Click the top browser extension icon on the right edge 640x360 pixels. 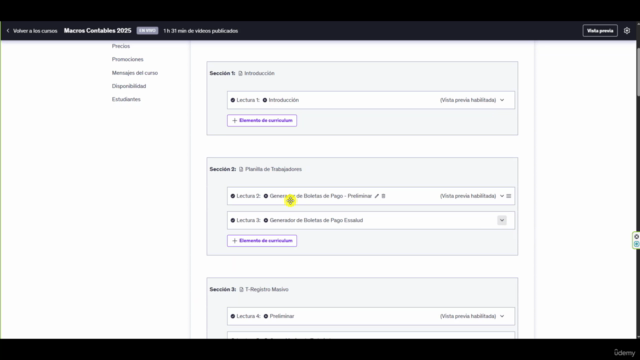point(636,237)
